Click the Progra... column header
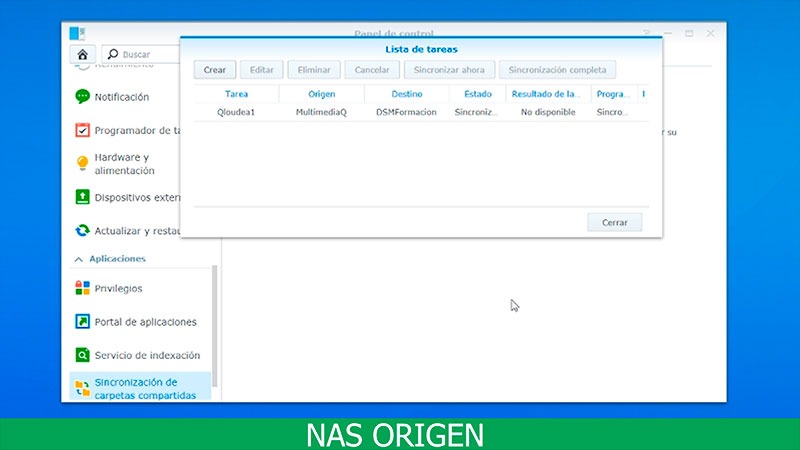800x450 pixels. pos(613,94)
